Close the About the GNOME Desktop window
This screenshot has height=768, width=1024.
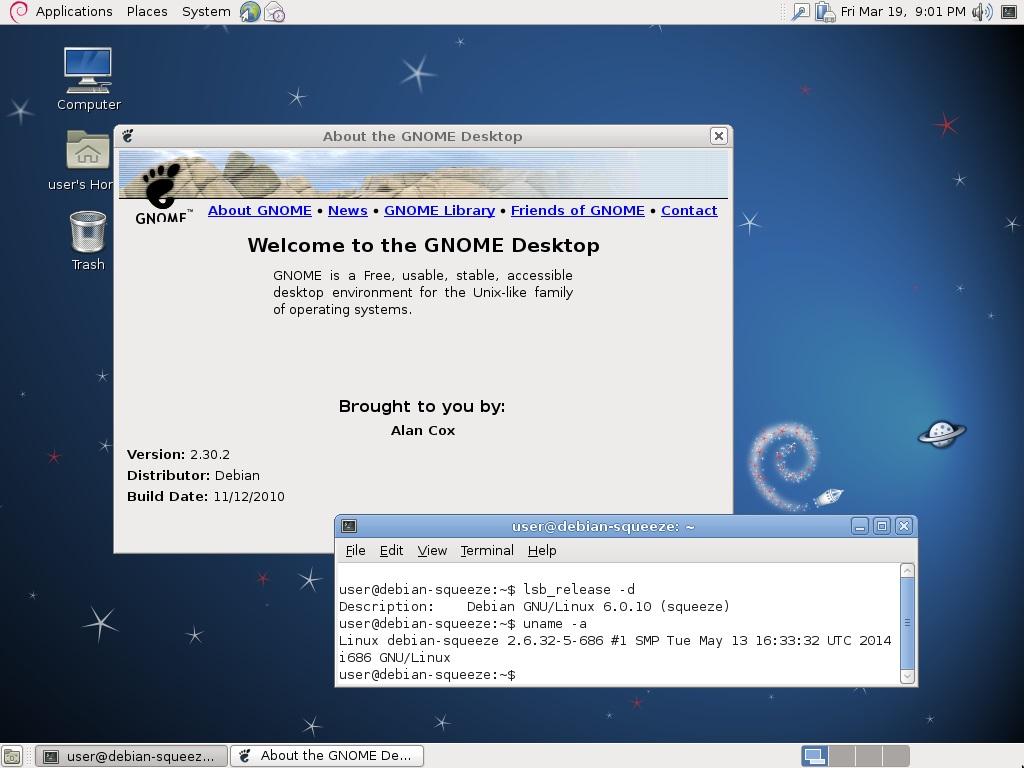[x=718, y=136]
